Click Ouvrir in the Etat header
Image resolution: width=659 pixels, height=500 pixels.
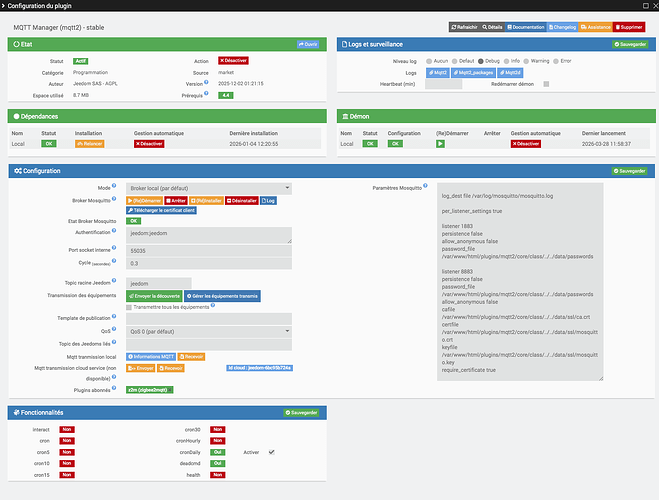pyautogui.click(x=308, y=44)
